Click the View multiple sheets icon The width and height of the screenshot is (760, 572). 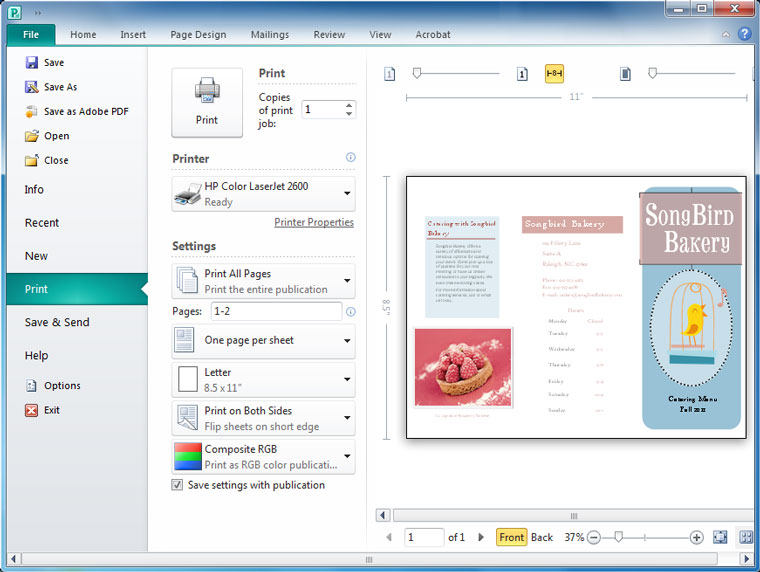coord(745,537)
